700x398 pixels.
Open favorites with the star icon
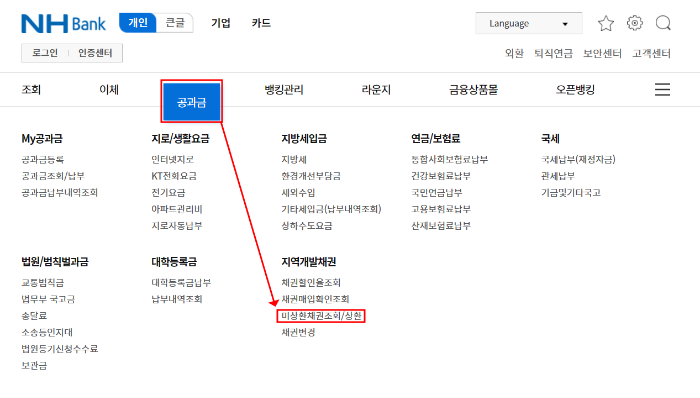pos(606,23)
